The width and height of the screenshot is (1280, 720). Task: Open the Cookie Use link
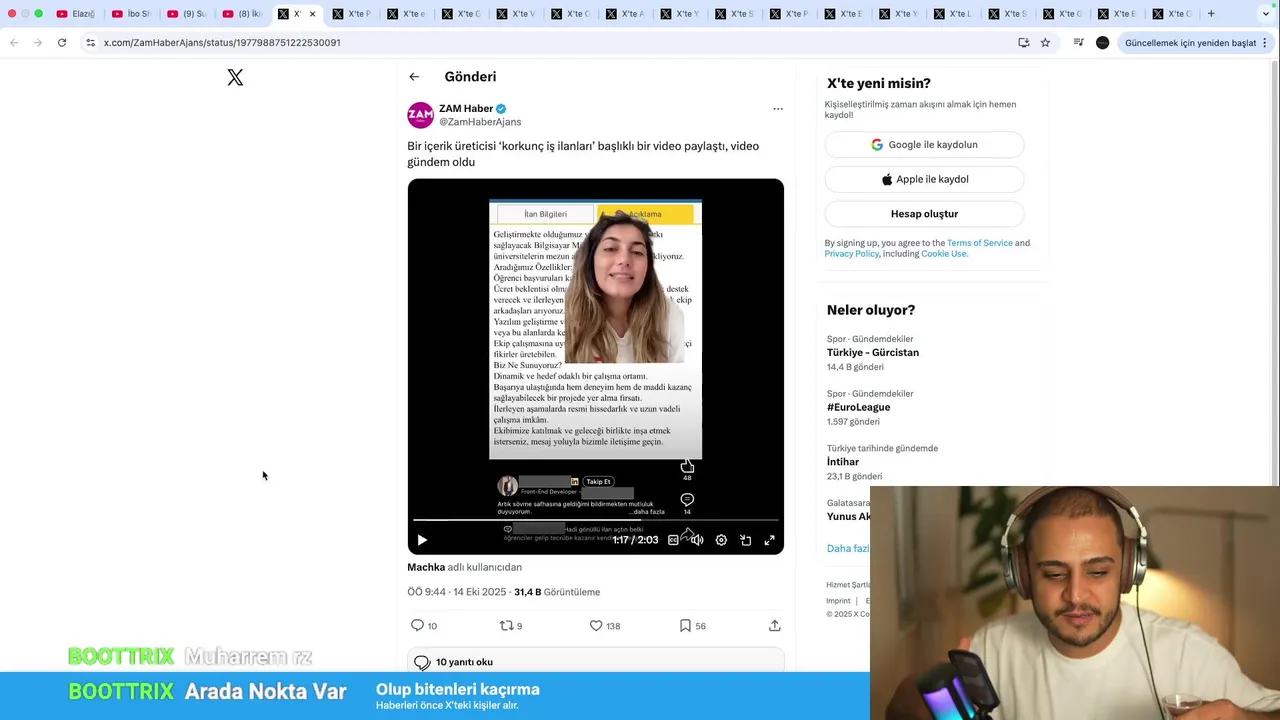[944, 254]
